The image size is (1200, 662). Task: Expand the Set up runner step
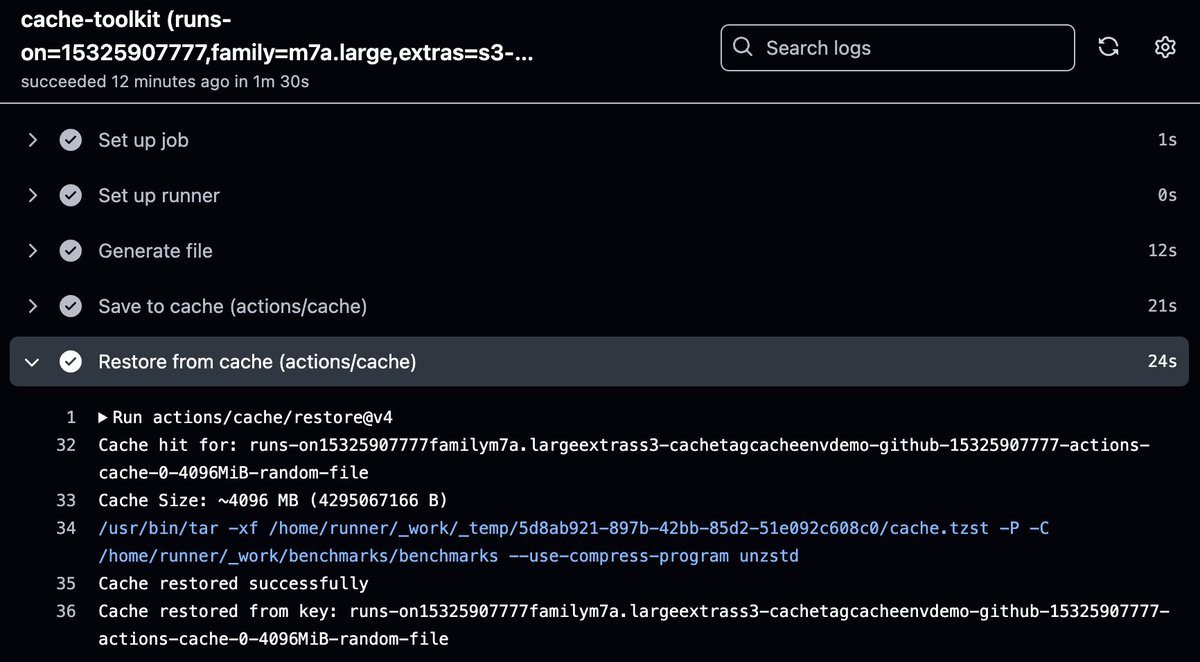(32, 196)
